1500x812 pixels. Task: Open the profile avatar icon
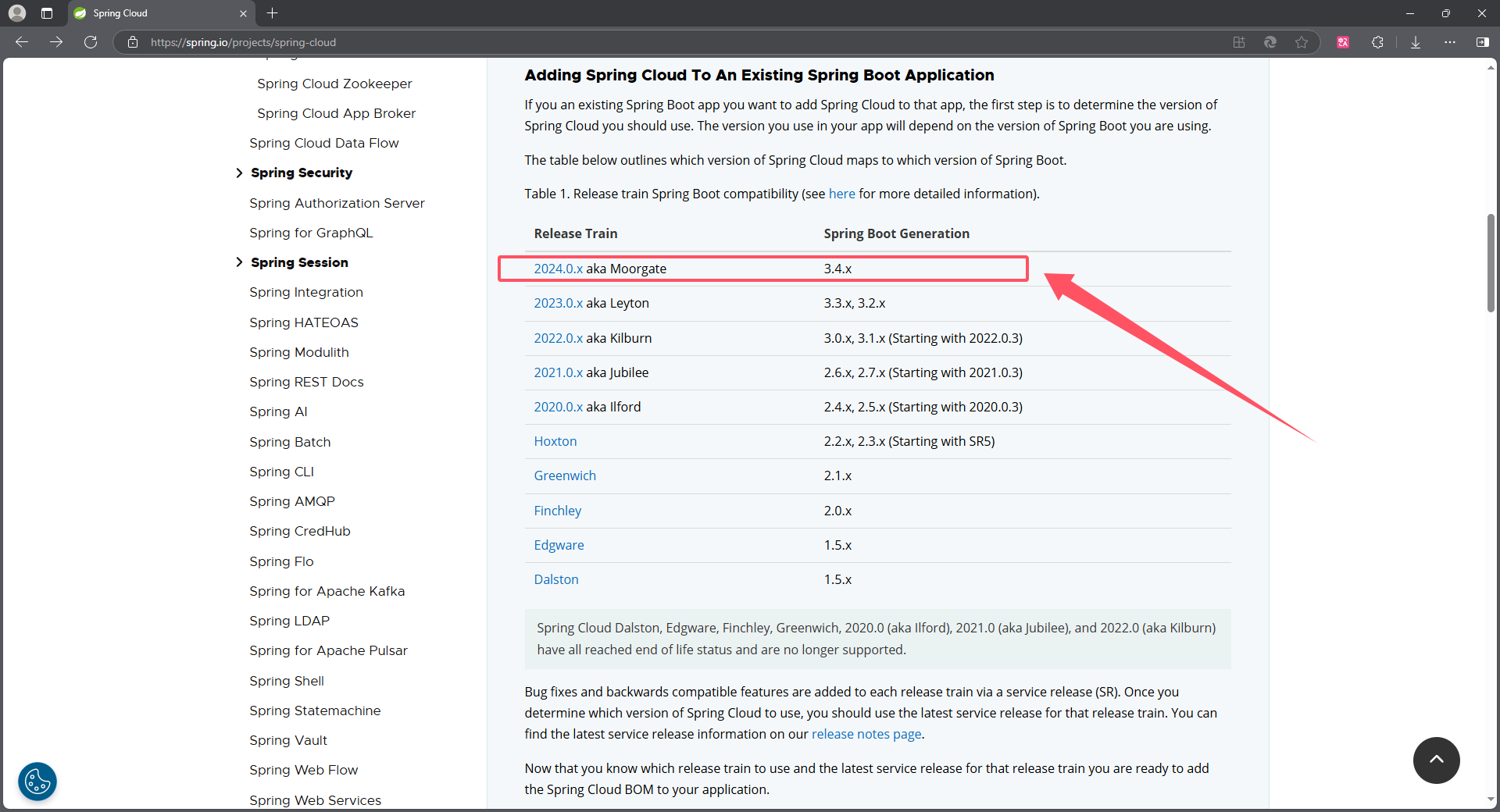tap(17, 13)
